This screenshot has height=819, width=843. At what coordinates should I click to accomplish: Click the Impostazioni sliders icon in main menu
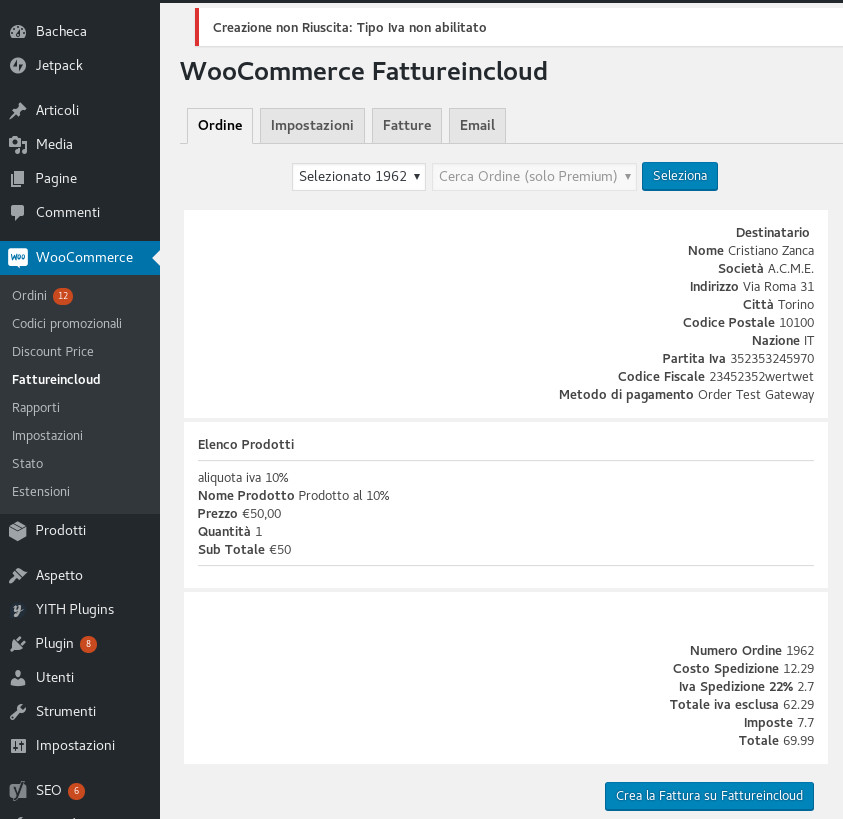point(18,746)
